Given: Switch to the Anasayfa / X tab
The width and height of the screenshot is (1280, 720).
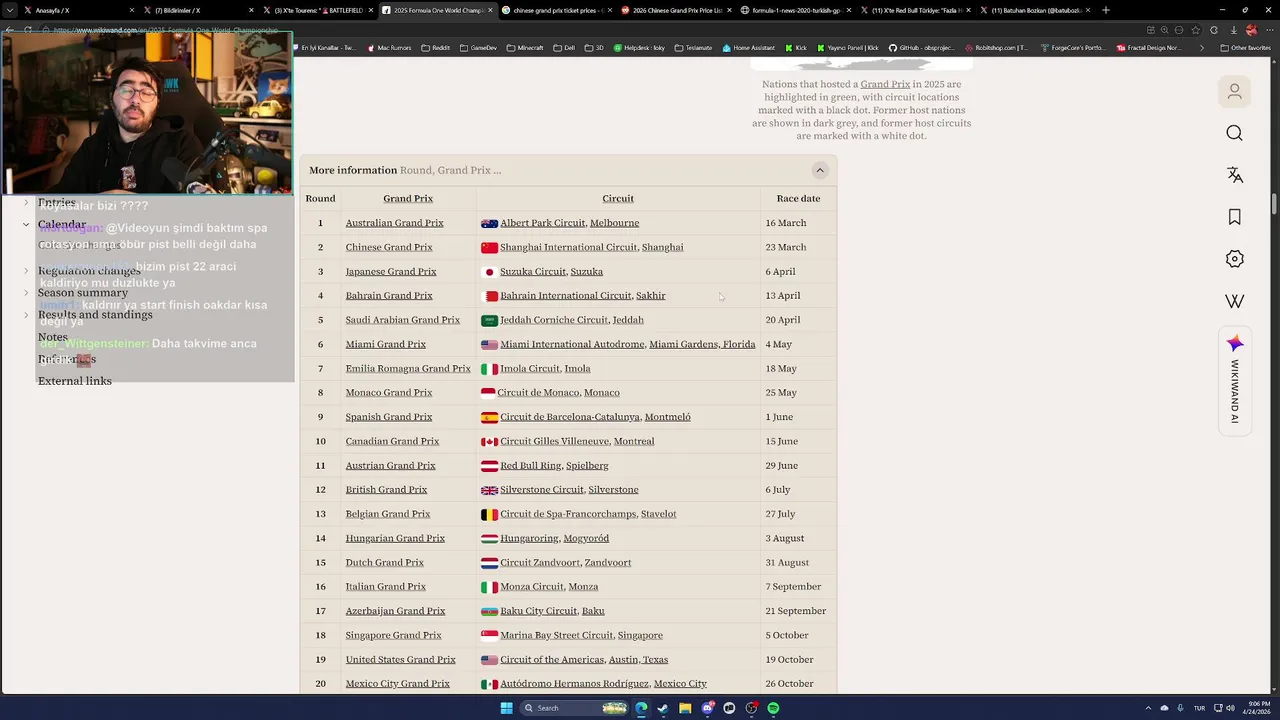Looking at the screenshot, I should click(80, 10).
